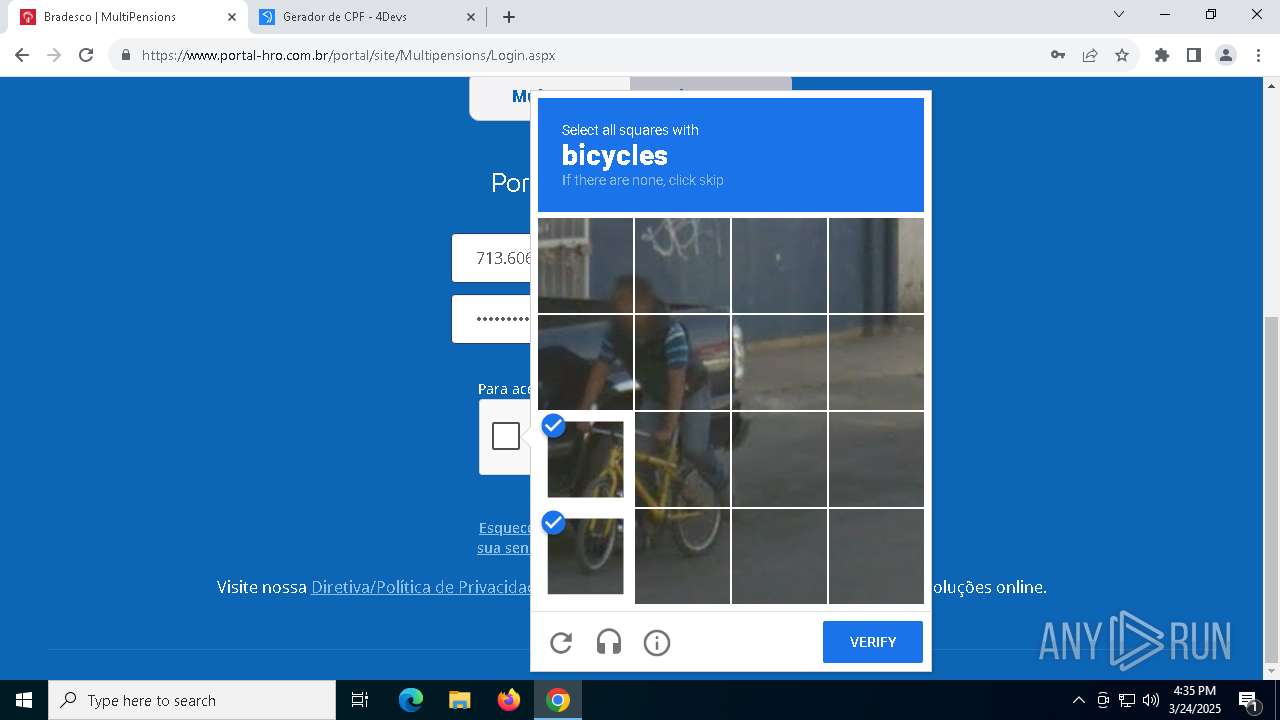
Task: Open network settings in tray
Action: tap(1127, 700)
